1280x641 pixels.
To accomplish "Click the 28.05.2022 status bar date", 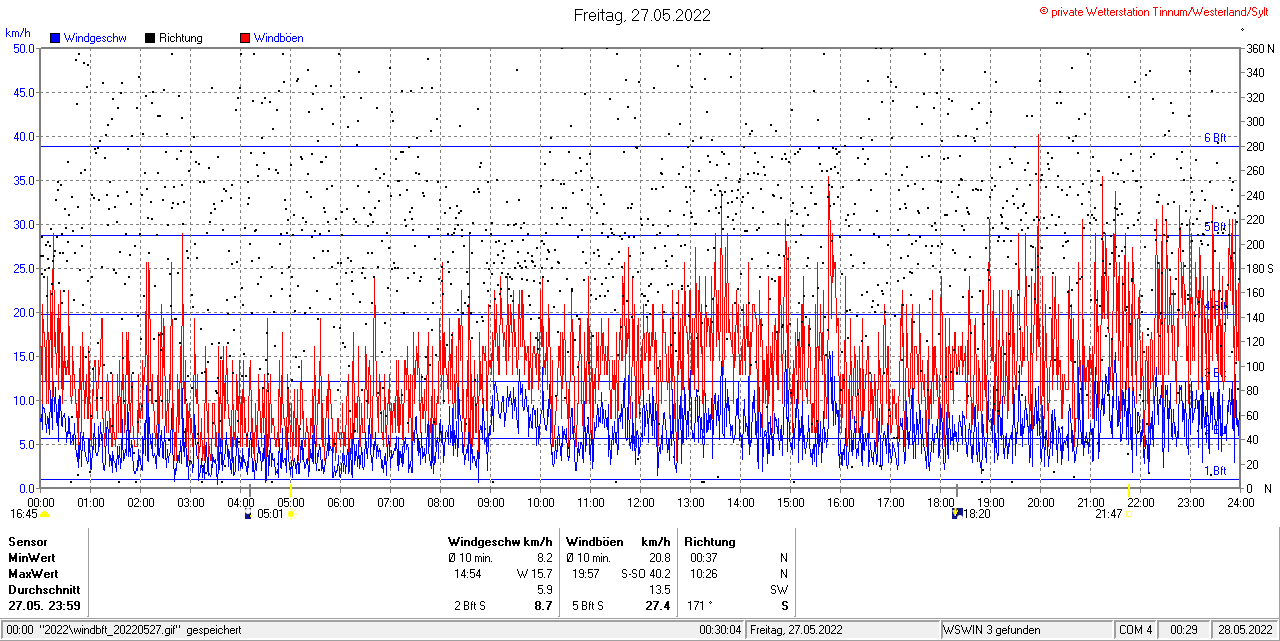I will click(x=1244, y=630).
